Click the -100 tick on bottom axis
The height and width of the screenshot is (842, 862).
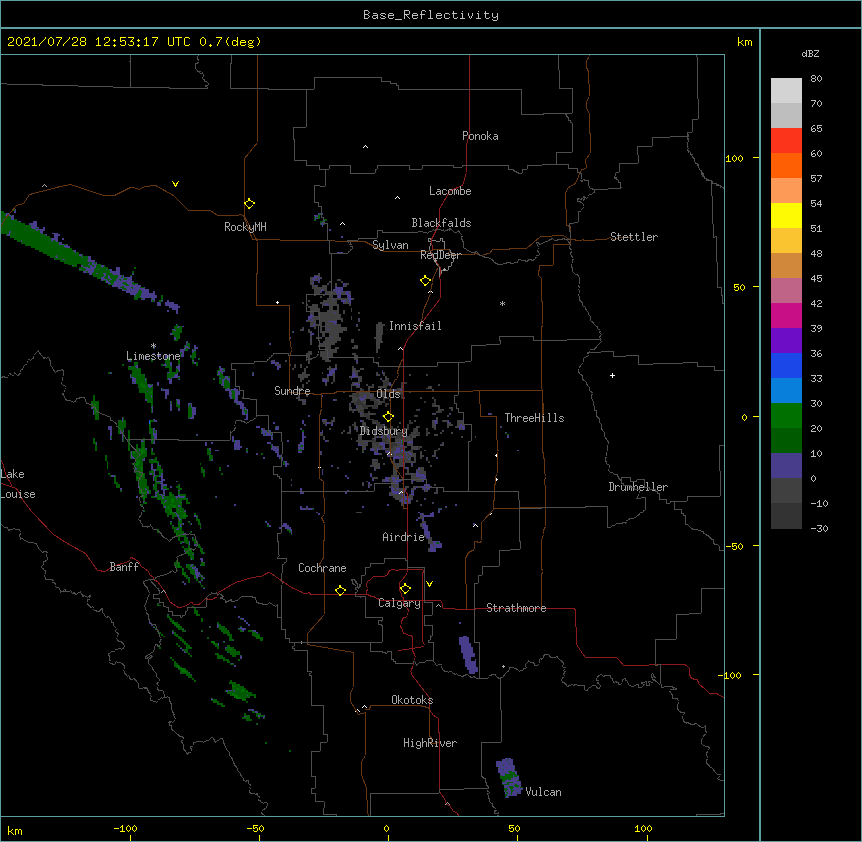click(125, 828)
